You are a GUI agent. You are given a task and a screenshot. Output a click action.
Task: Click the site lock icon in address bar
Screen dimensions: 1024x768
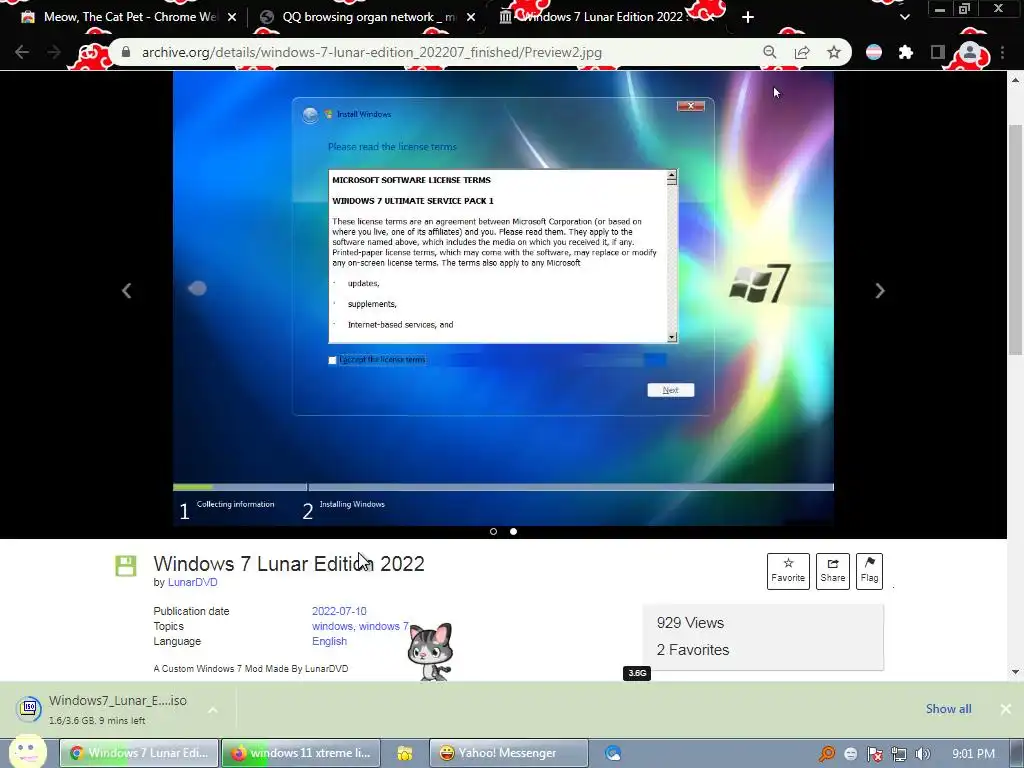click(x=126, y=52)
